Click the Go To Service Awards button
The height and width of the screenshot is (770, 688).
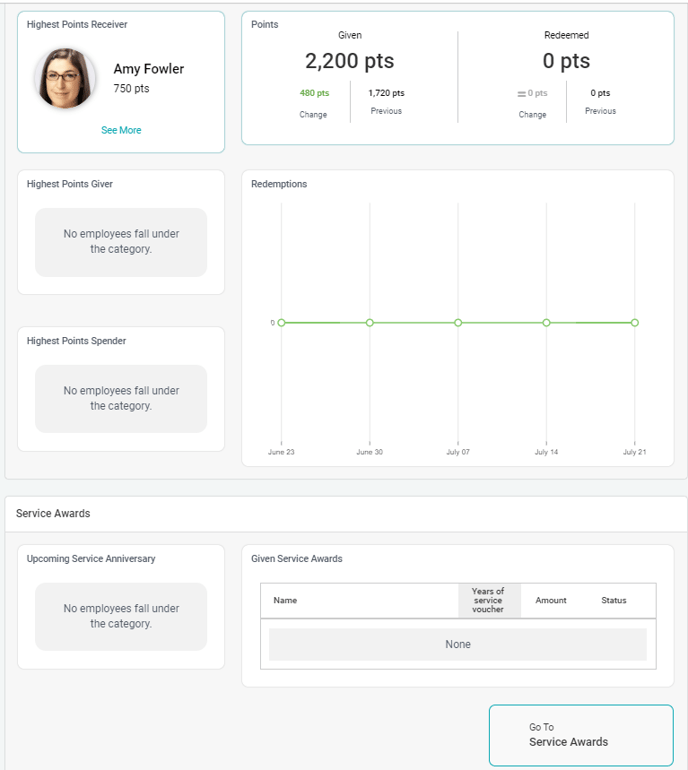[580, 735]
